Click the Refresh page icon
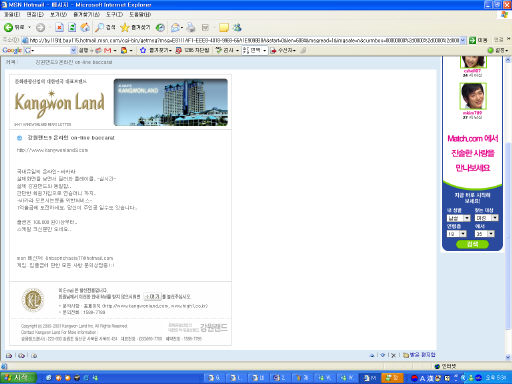Screen dimensions: 512x384 [x=72, y=28]
